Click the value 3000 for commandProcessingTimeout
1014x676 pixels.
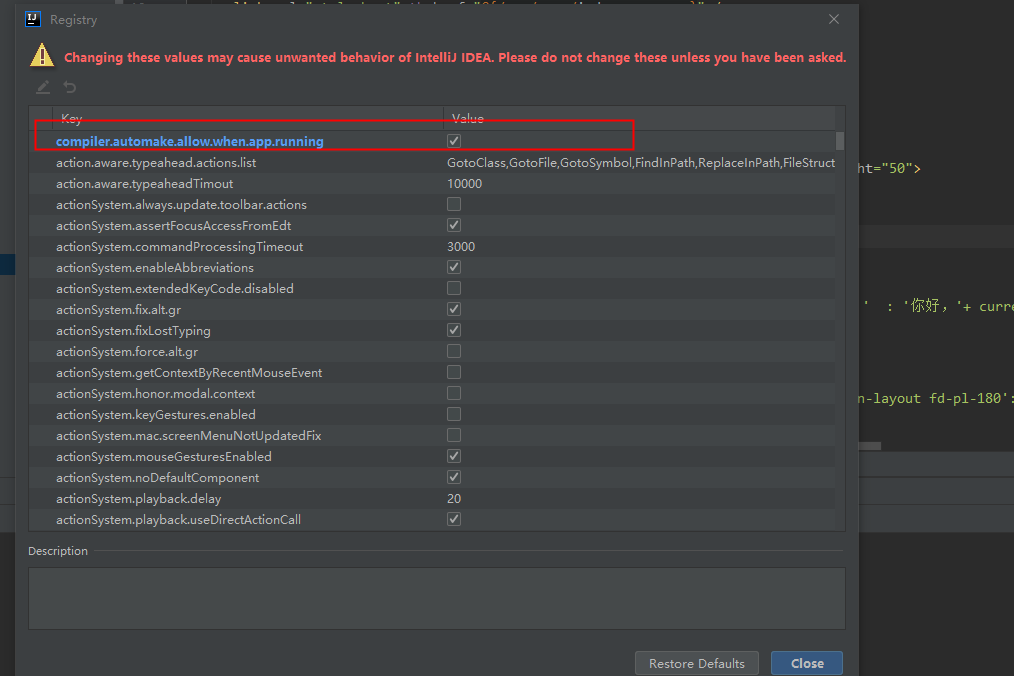click(x=461, y=246)
